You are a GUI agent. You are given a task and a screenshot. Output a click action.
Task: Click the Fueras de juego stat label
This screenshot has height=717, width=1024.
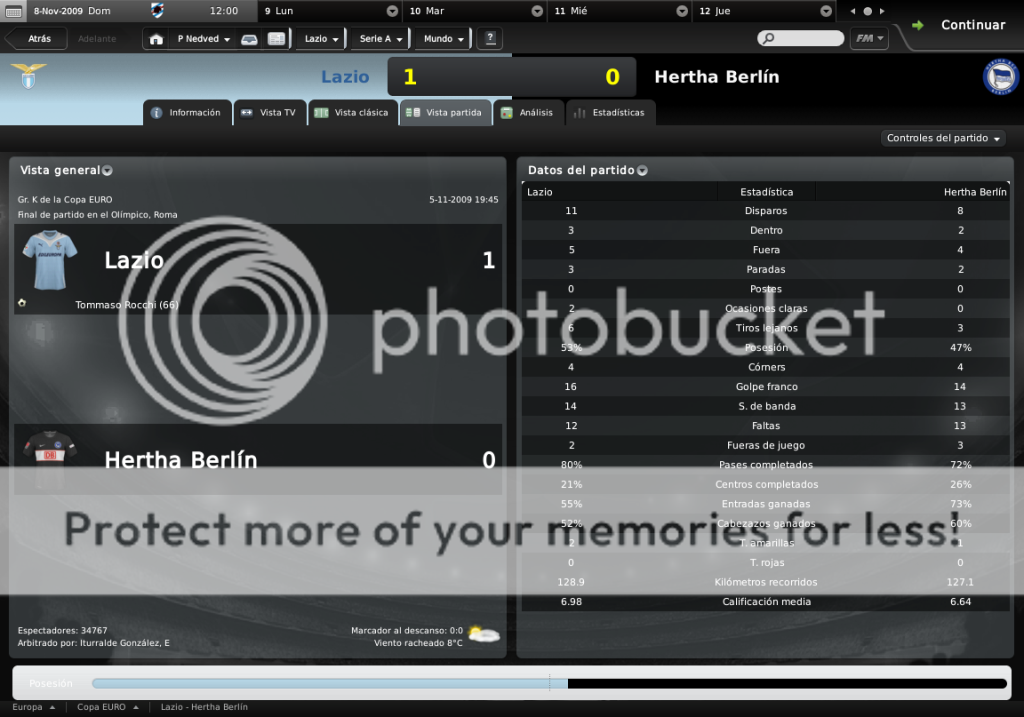(766, 446)
